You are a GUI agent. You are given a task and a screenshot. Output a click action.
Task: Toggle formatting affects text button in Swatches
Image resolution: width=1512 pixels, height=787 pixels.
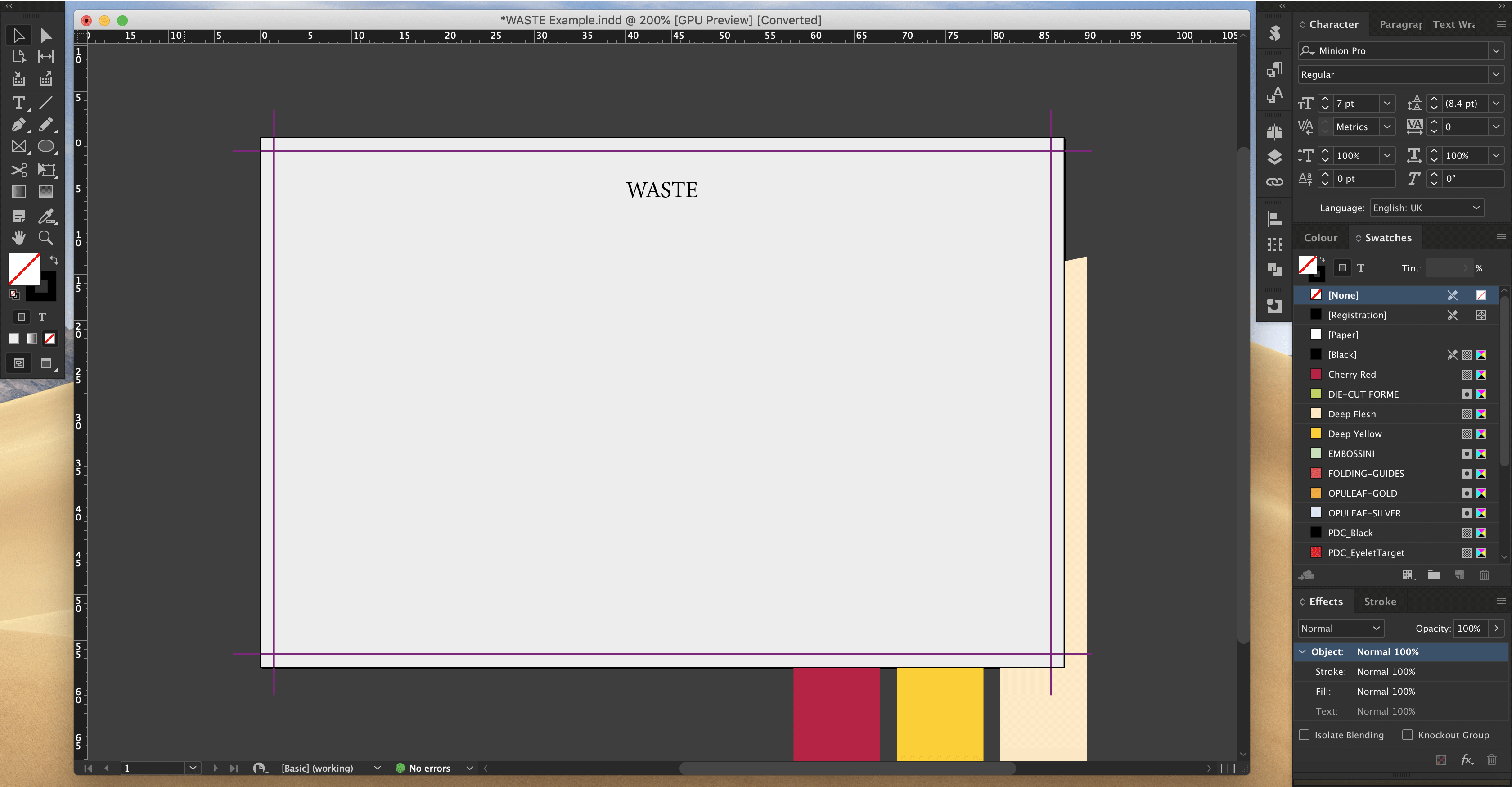(1360, 268)
